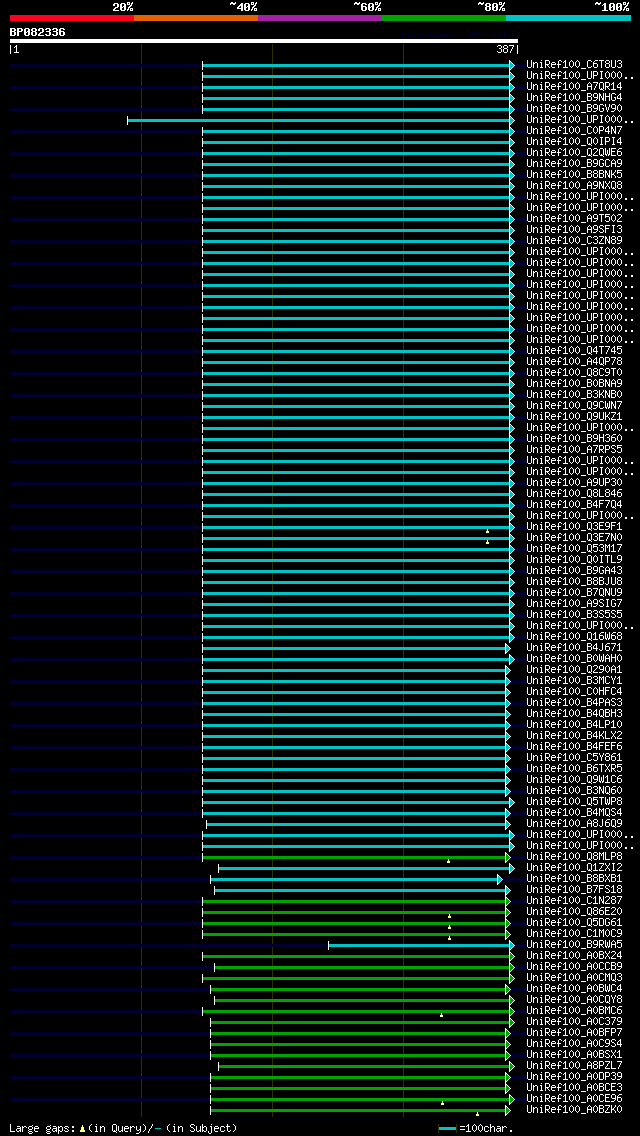Select the UniRef100_B4MQS4 label

[574, 813]
